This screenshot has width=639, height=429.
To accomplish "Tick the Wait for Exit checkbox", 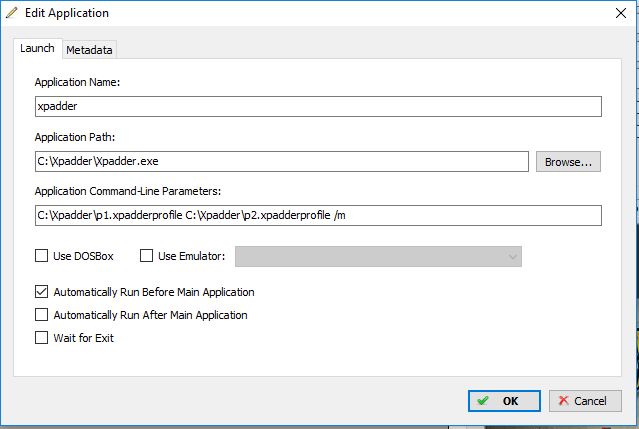I will (42, 337).
